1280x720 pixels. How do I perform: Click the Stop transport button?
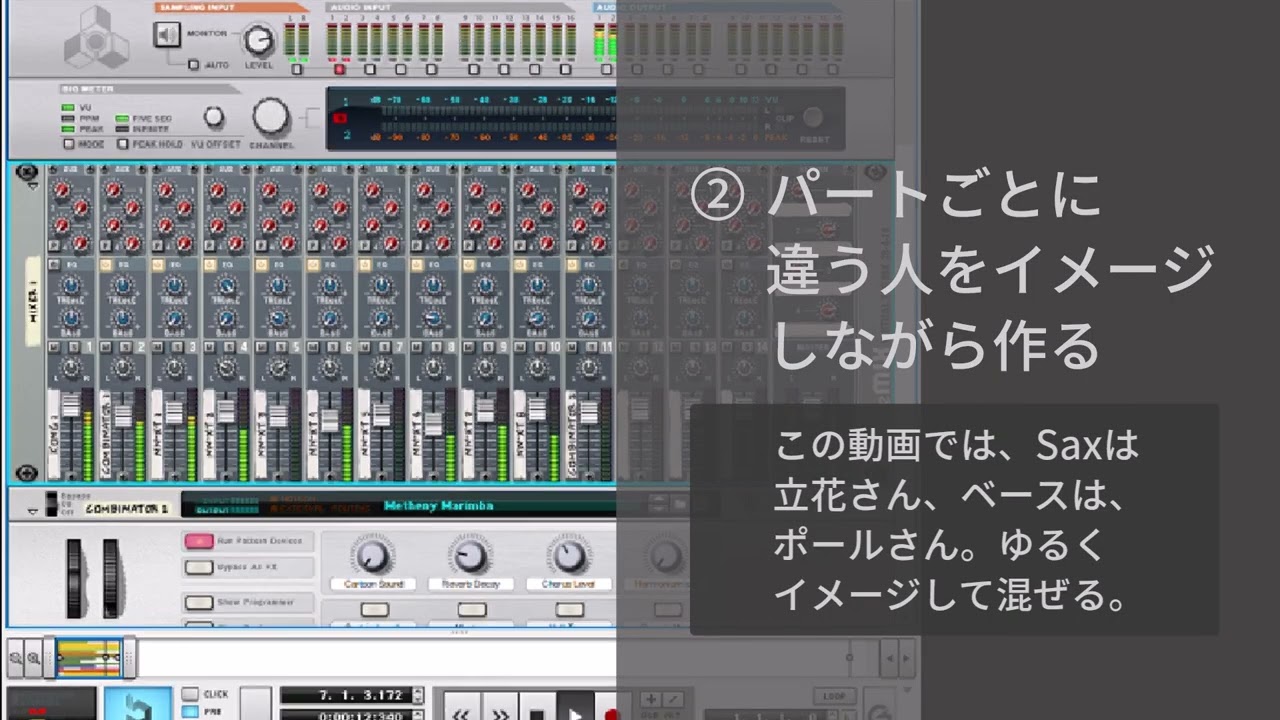point(536,708)
